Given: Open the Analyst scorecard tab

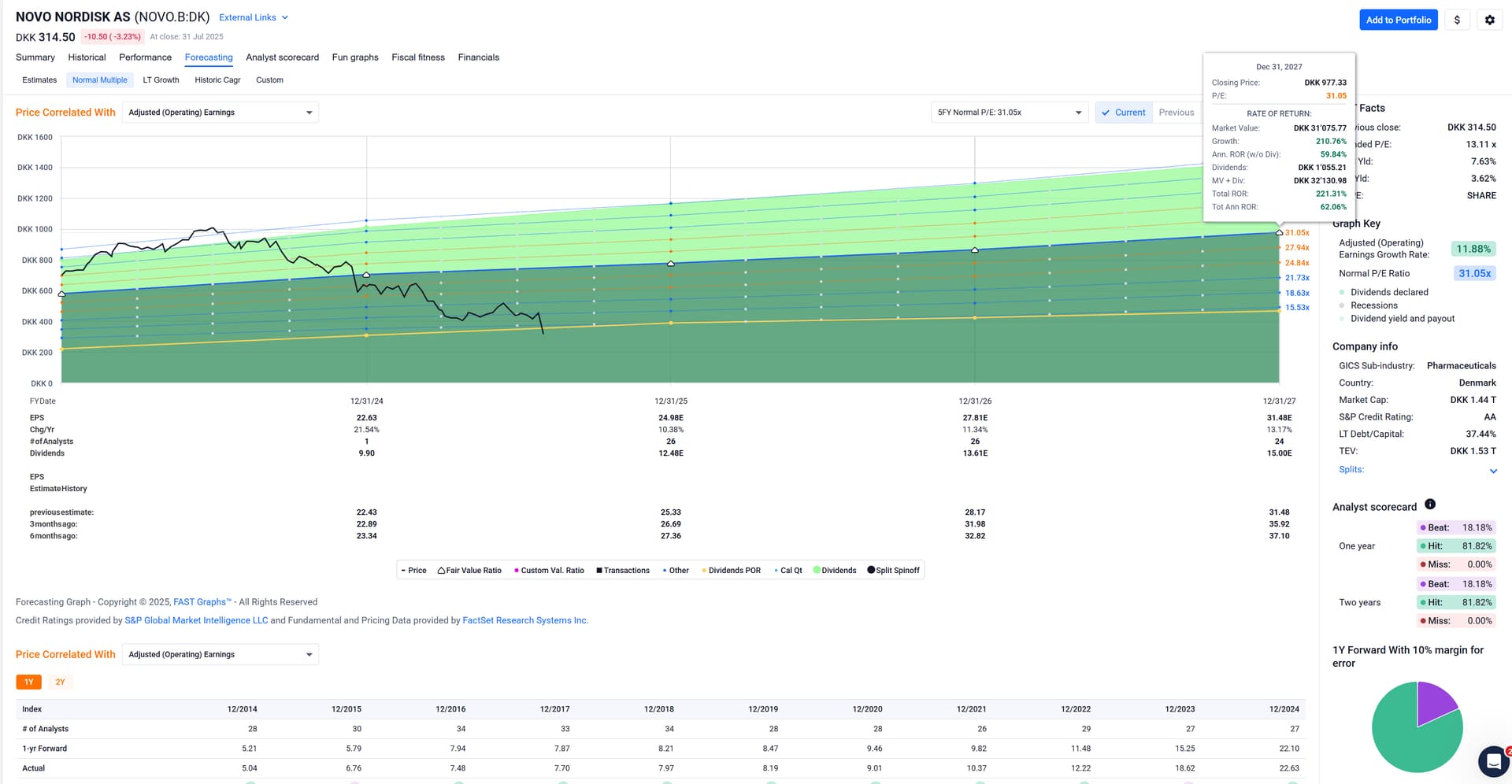Looking at the screenshot, I should point(282,57).
